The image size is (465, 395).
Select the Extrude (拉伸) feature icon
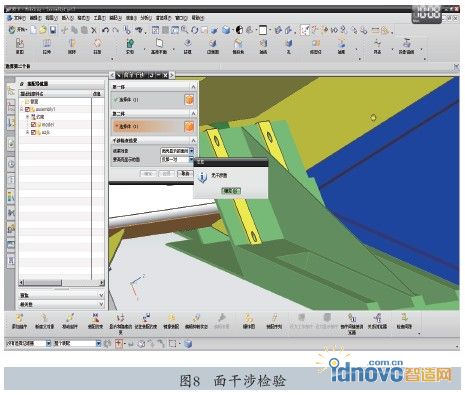46,46
